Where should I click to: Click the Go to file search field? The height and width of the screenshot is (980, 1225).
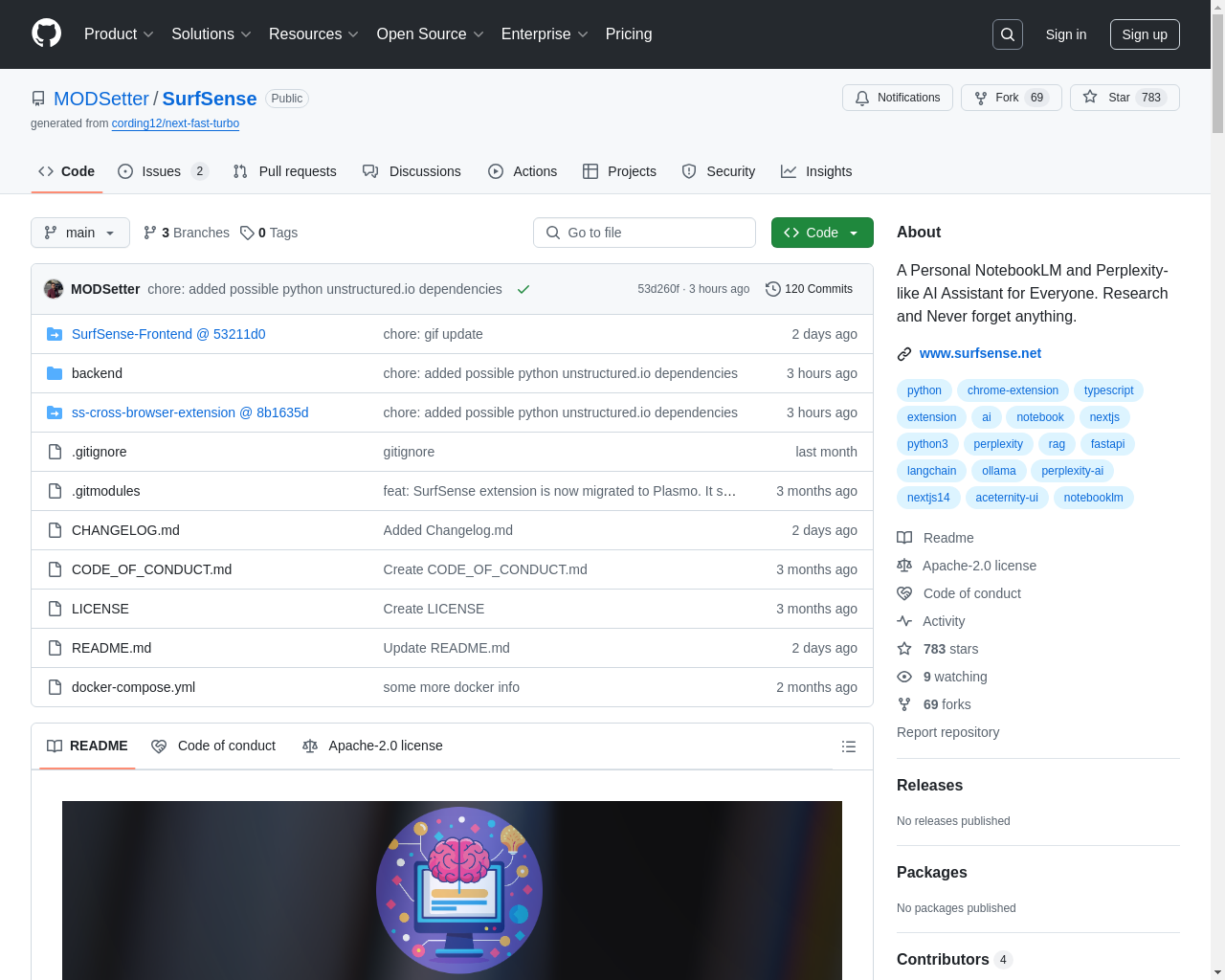click(644, 233)
